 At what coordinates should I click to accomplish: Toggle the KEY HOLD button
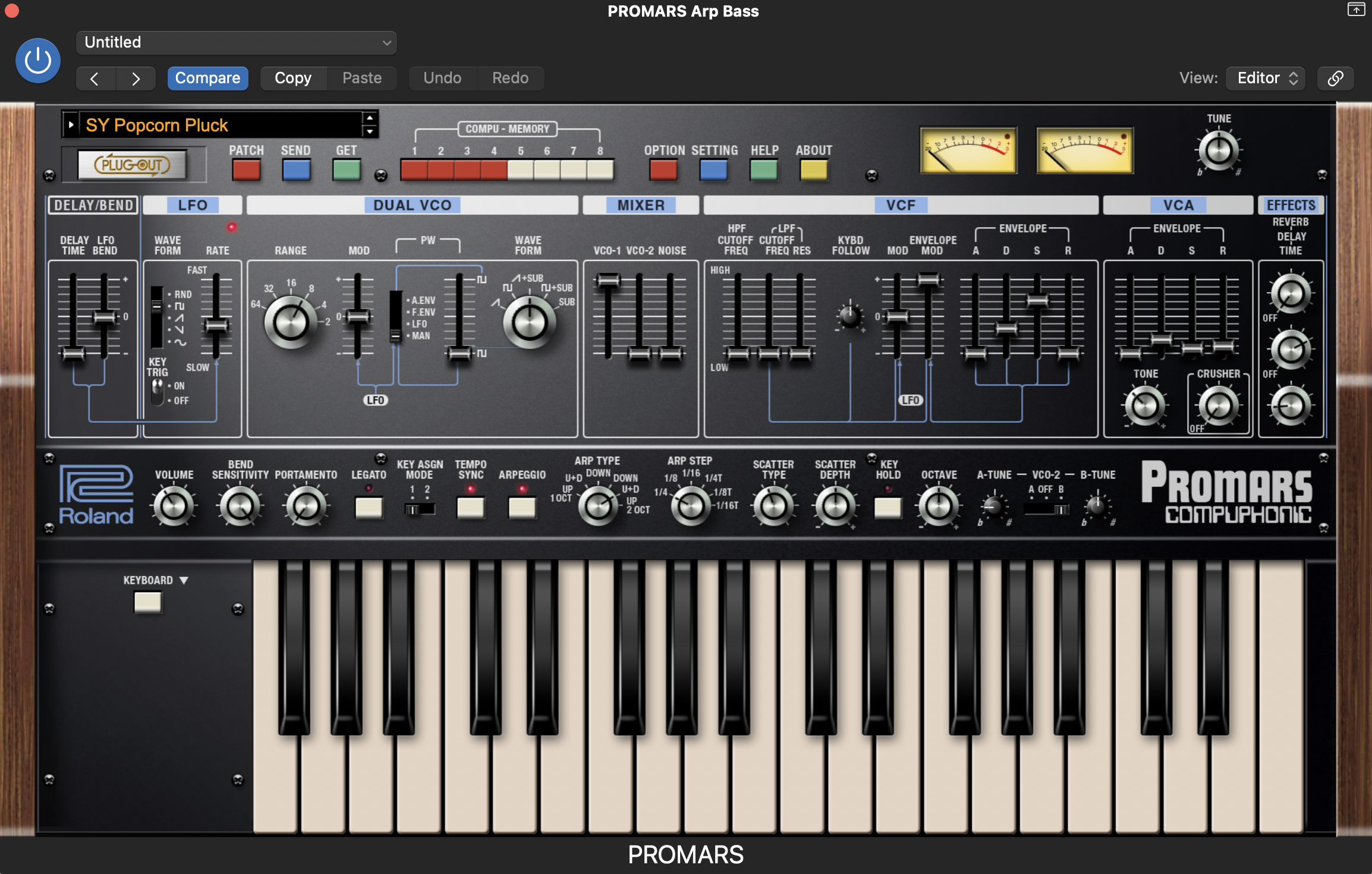tap(888, 508)
